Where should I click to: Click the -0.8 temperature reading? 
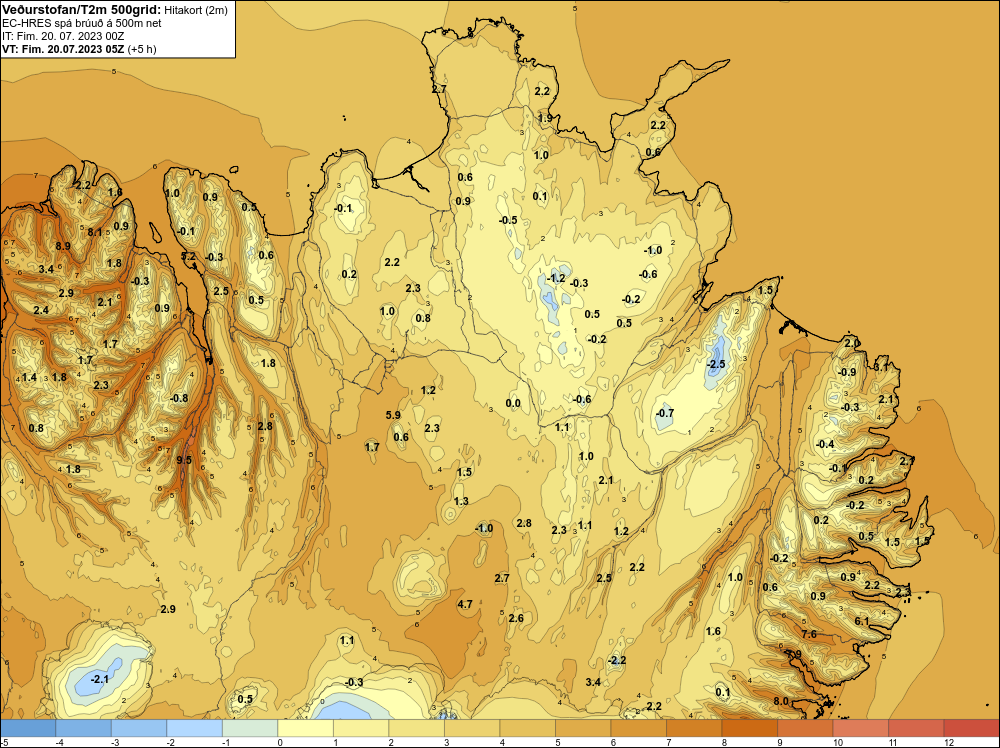pos(179,398)
